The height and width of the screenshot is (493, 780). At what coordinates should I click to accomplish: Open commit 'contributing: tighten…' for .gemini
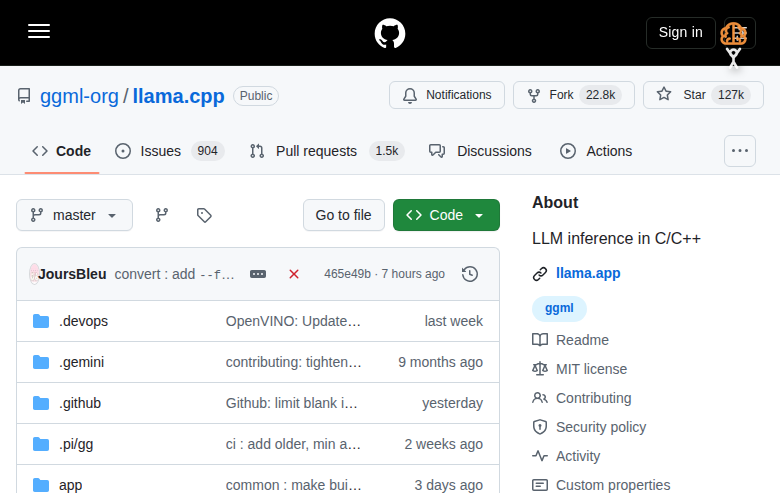[x=293, y=362]
